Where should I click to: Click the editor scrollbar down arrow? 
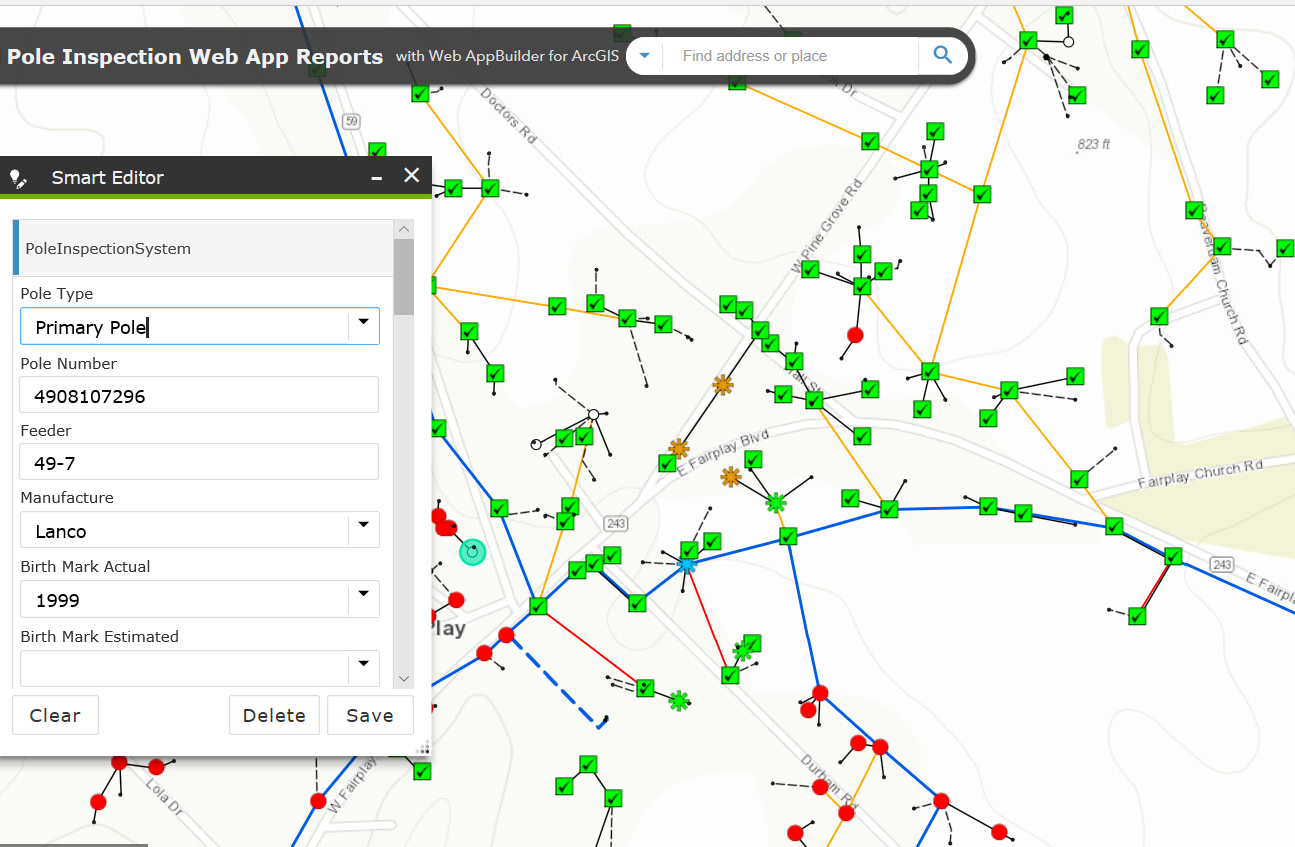click(x=404, y=678)
